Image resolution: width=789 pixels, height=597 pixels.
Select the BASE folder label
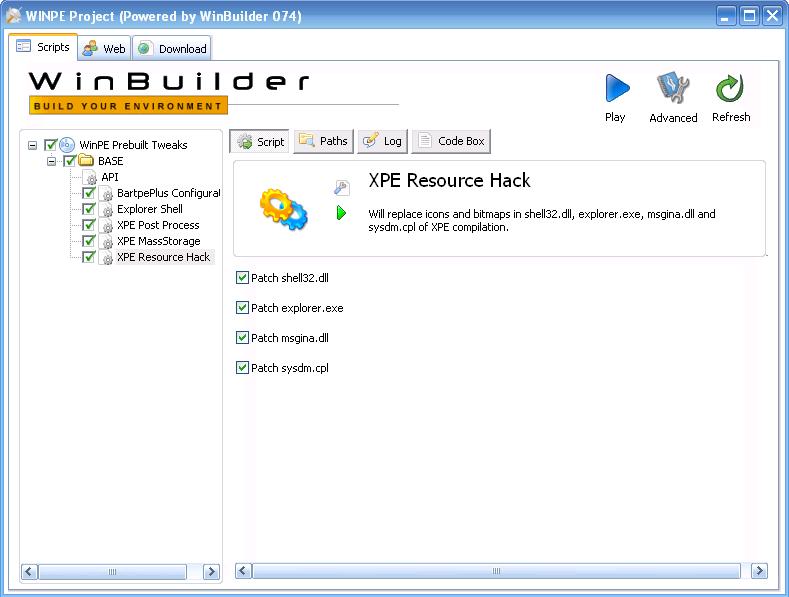pyautogui.click(x=110, y=161)
